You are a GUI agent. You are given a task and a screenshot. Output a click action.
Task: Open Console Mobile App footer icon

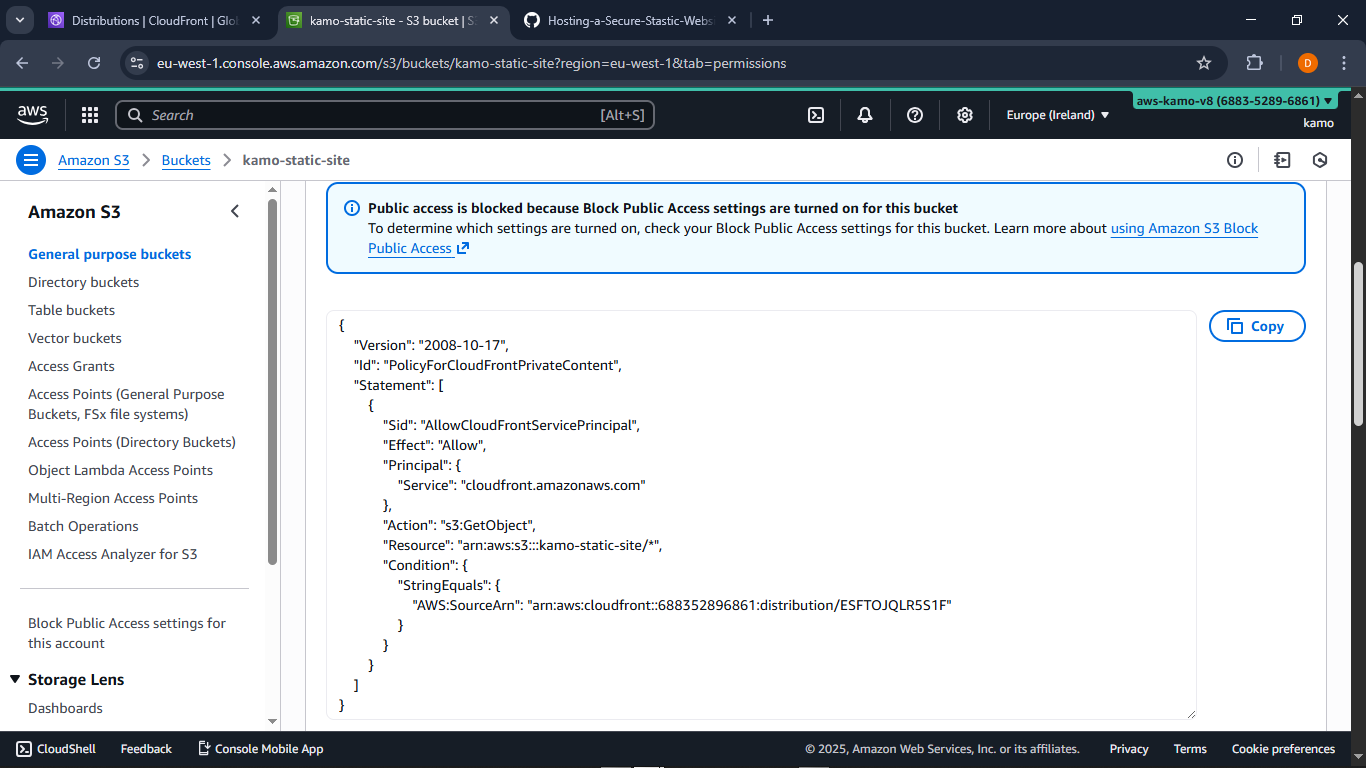point(202,748)
